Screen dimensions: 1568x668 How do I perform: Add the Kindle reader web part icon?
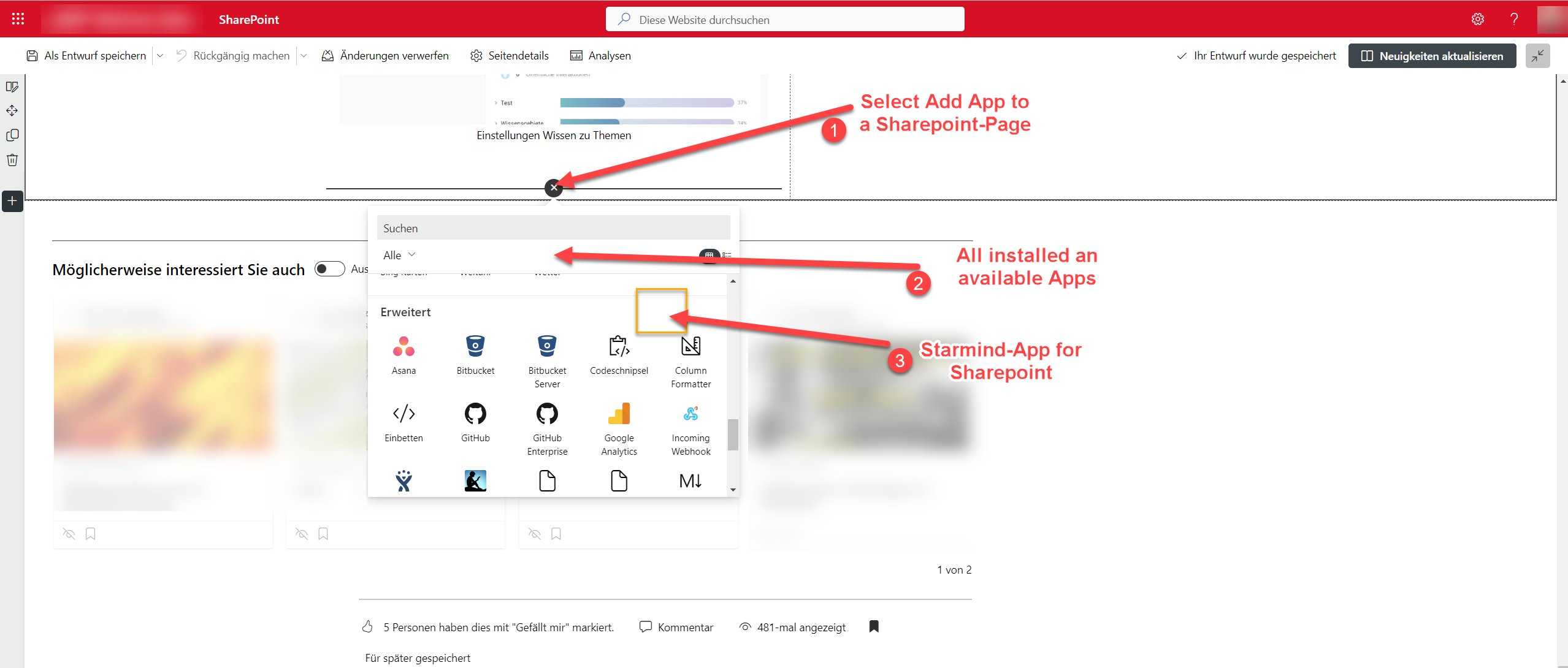pos(475,481)
